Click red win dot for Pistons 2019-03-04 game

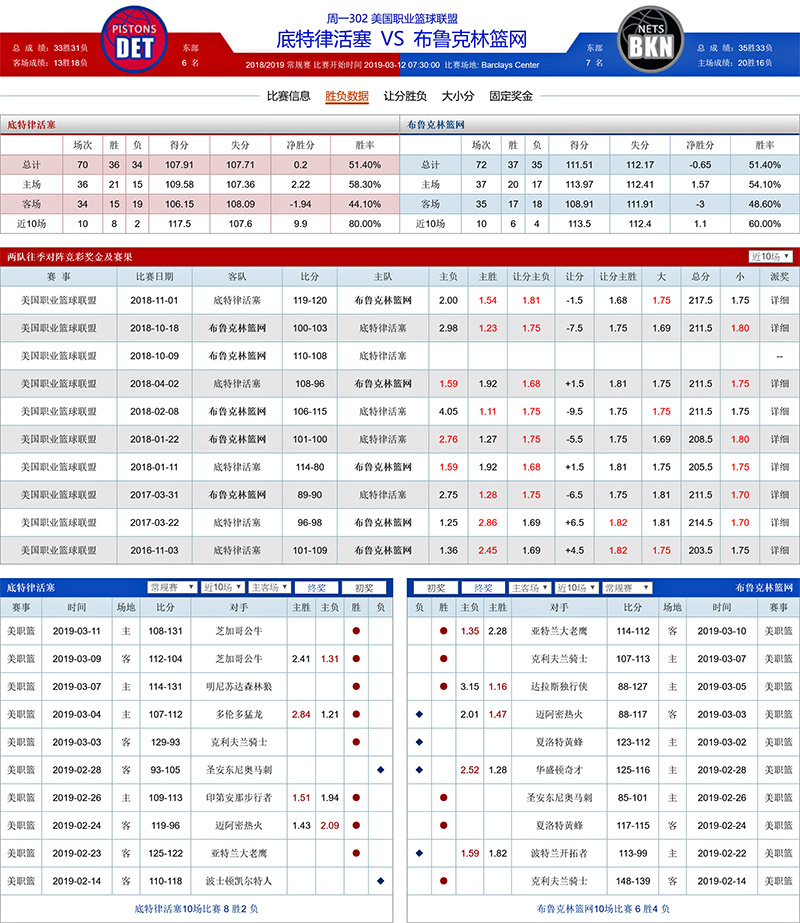pos(356,715)
